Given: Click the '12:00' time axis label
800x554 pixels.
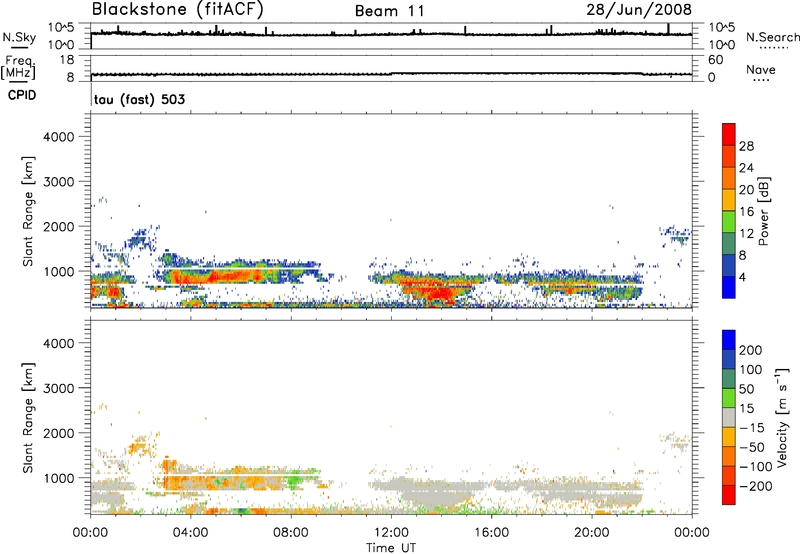Looking at the screenshot, I should (x=391, y=533).
